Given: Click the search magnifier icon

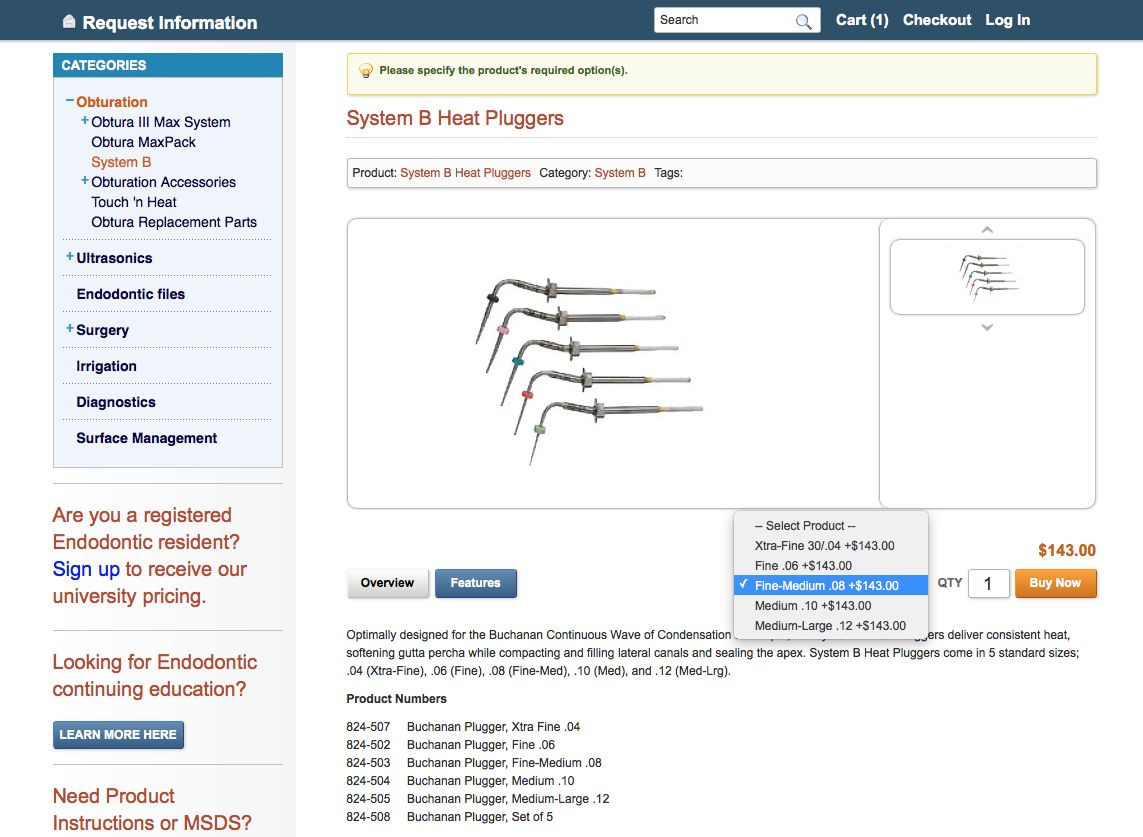Looking at the screenshot, I should 803,21.
